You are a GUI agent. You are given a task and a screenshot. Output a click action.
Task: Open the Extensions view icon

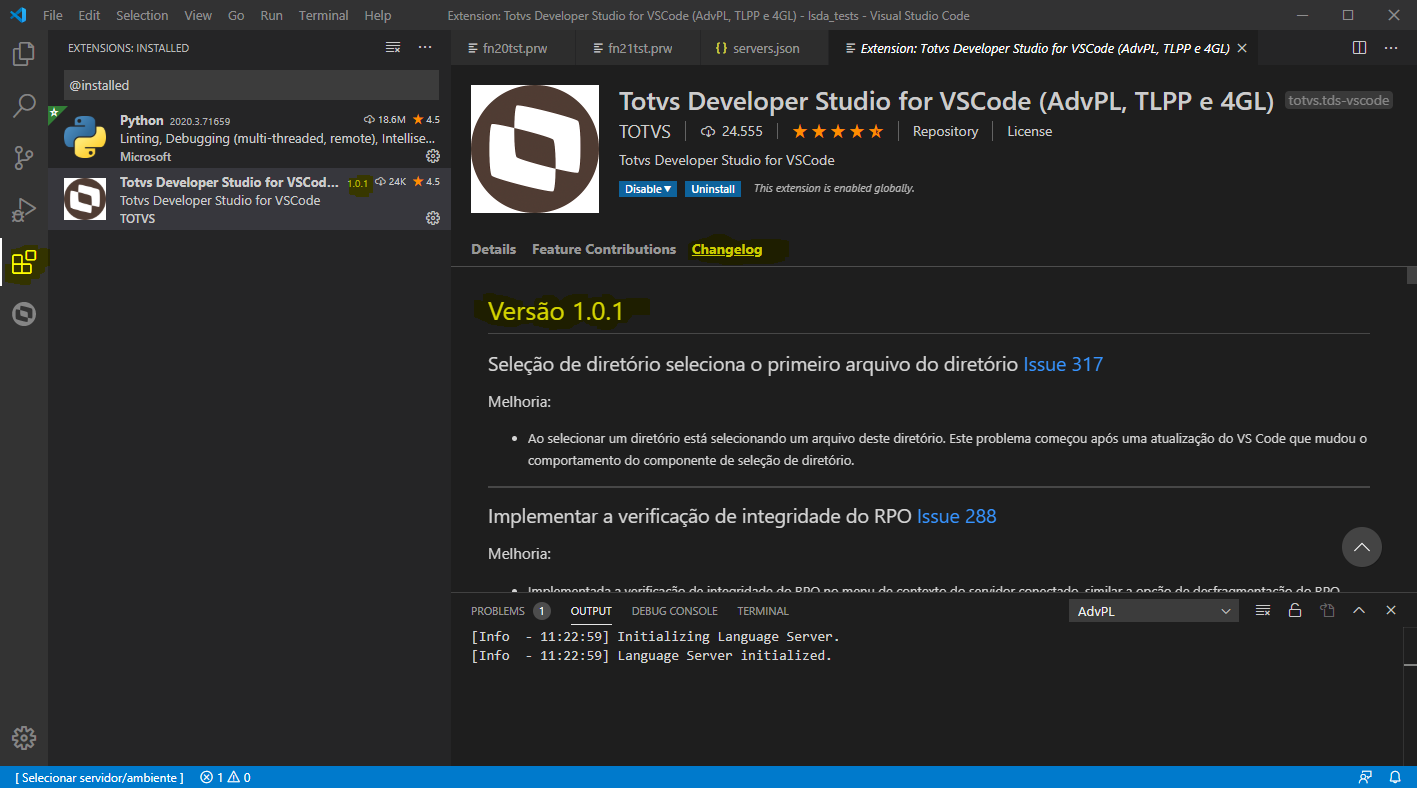[24, 263]
